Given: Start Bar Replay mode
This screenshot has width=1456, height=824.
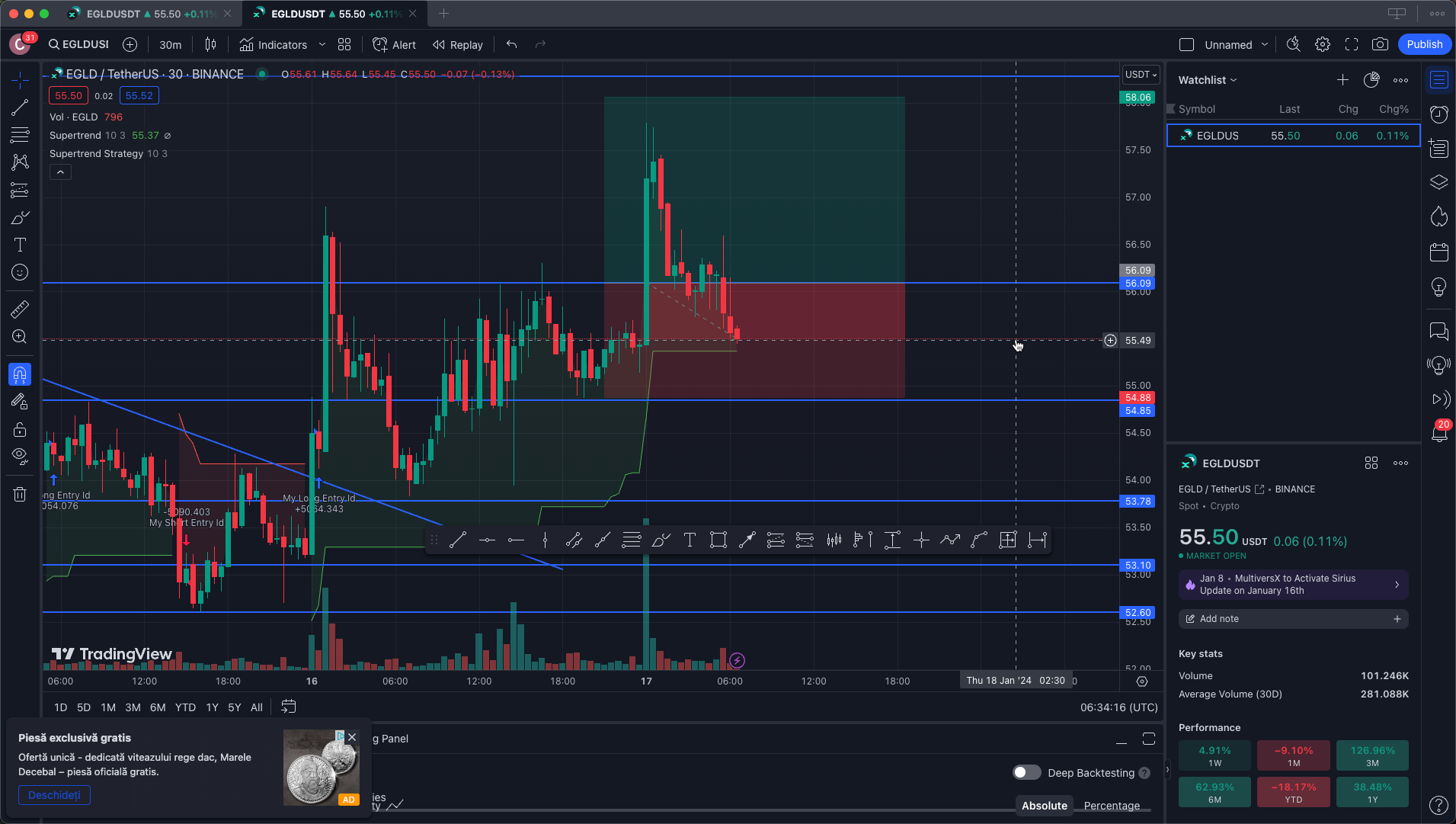Looking at the screenshot, I should tap(458, 44).
